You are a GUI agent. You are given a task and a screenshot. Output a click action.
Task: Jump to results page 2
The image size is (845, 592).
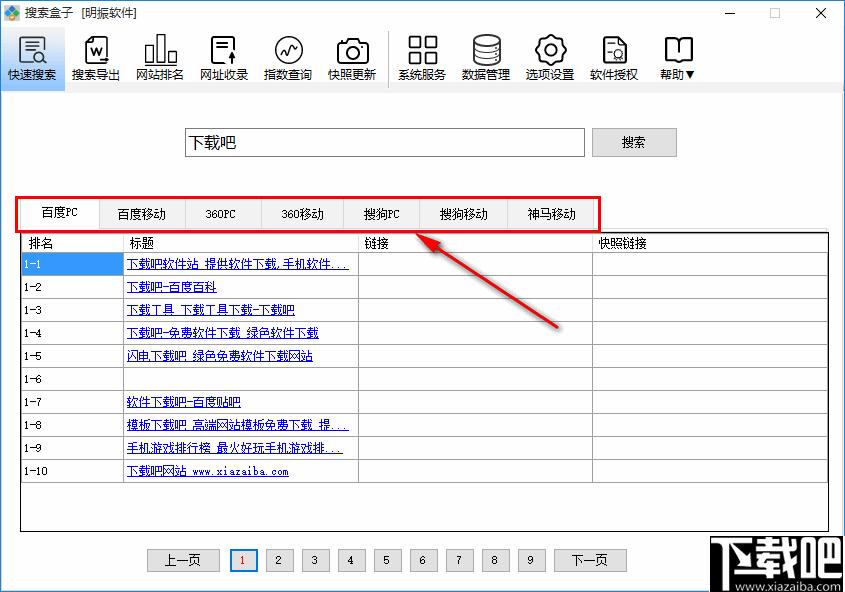click(x=280, y=560)
